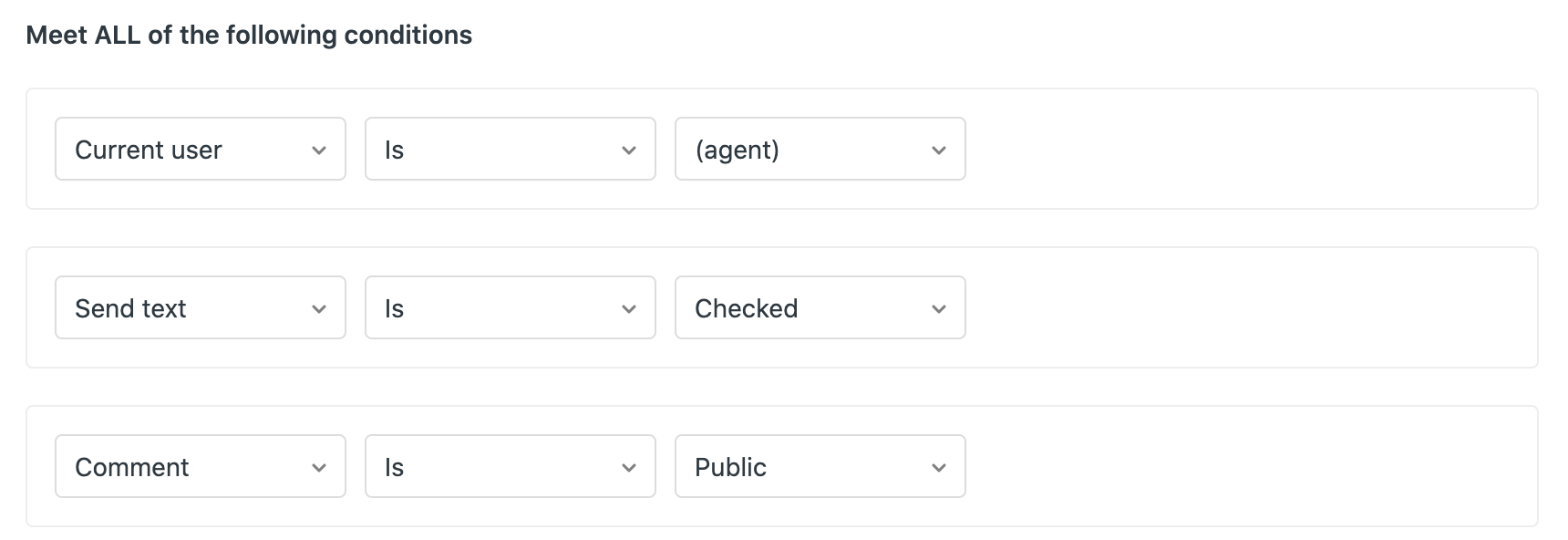Viewport: 1568px width, 540px height.
Task: Click chevron arrow in Current user dropdown
Action: (x=319, y=151)
